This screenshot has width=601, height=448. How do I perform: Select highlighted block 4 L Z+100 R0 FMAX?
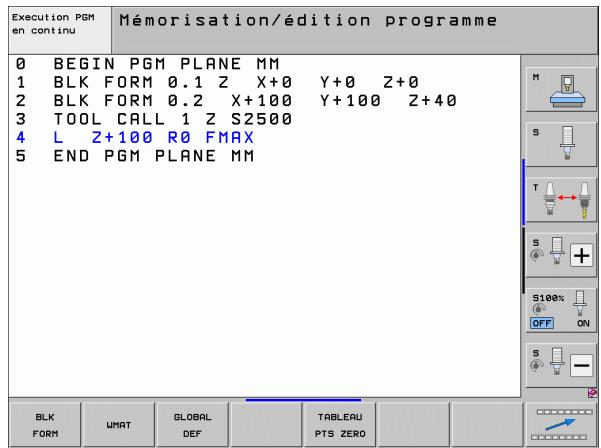(135, 137)
